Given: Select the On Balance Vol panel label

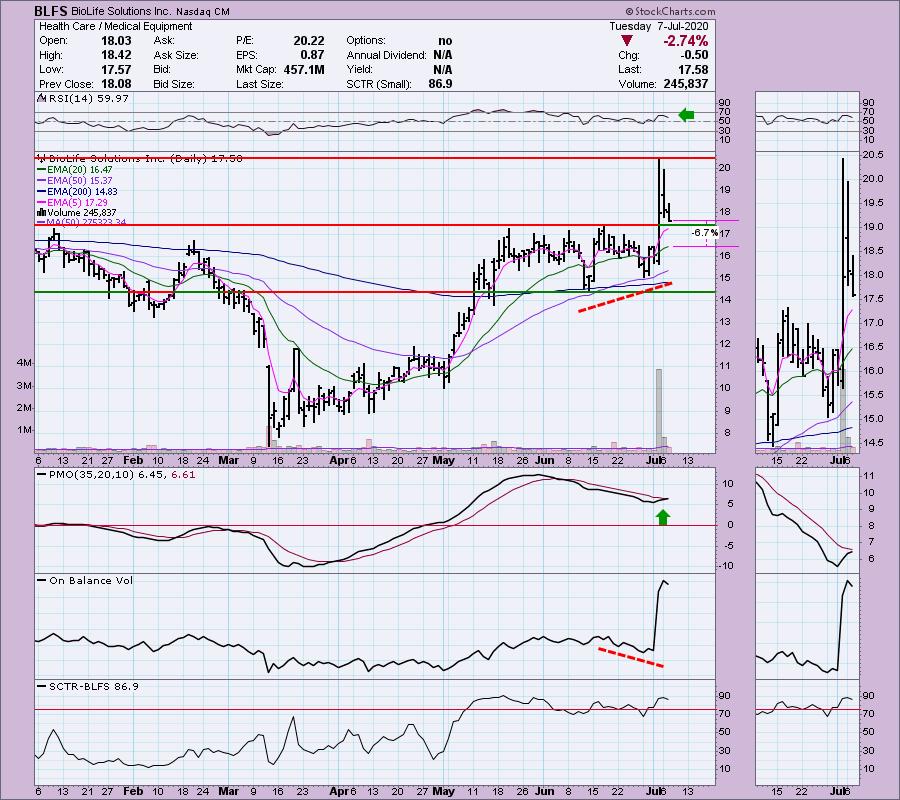Looking at the screenshot, I should pos(85,581).
